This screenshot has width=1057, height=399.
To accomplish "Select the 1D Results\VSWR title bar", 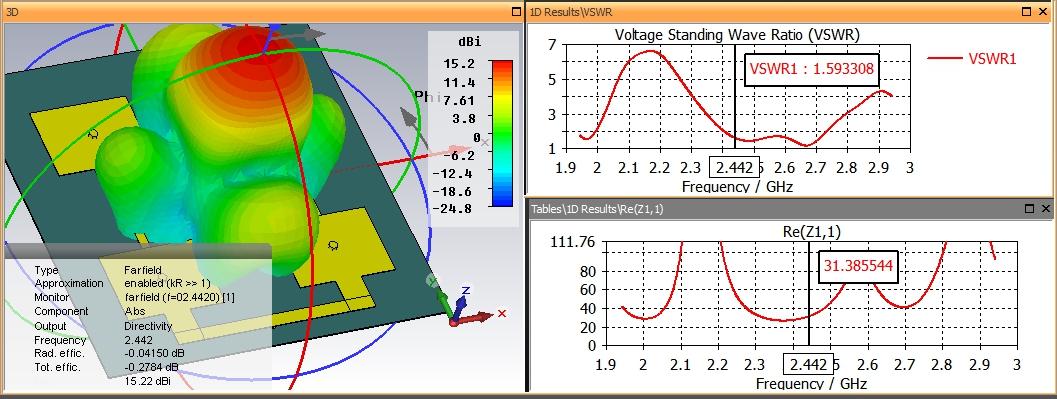I will [x=790, y=11].
